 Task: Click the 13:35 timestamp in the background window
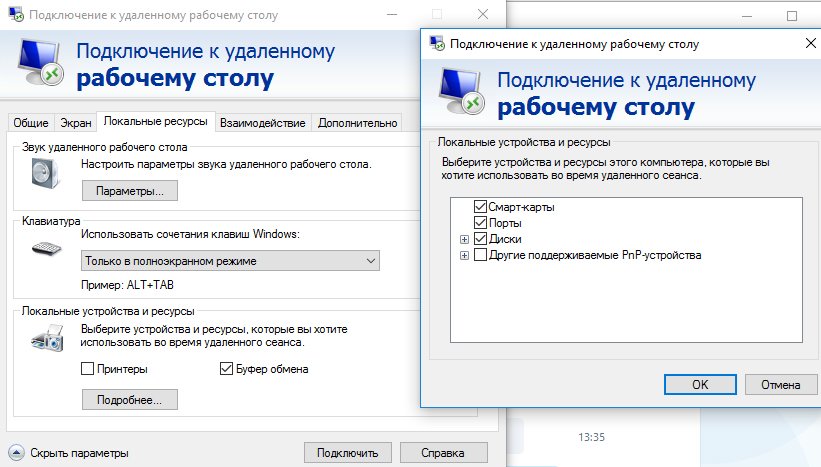pos(592,437)
